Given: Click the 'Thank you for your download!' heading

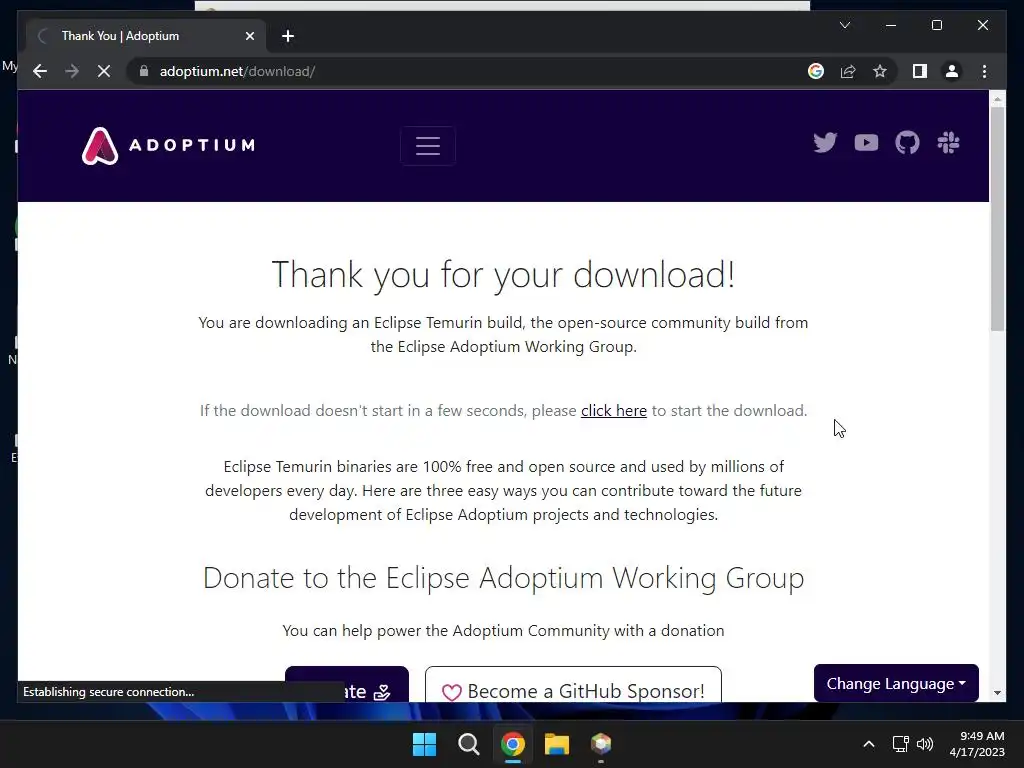Looking at the screenshot, I should point(504,274).
